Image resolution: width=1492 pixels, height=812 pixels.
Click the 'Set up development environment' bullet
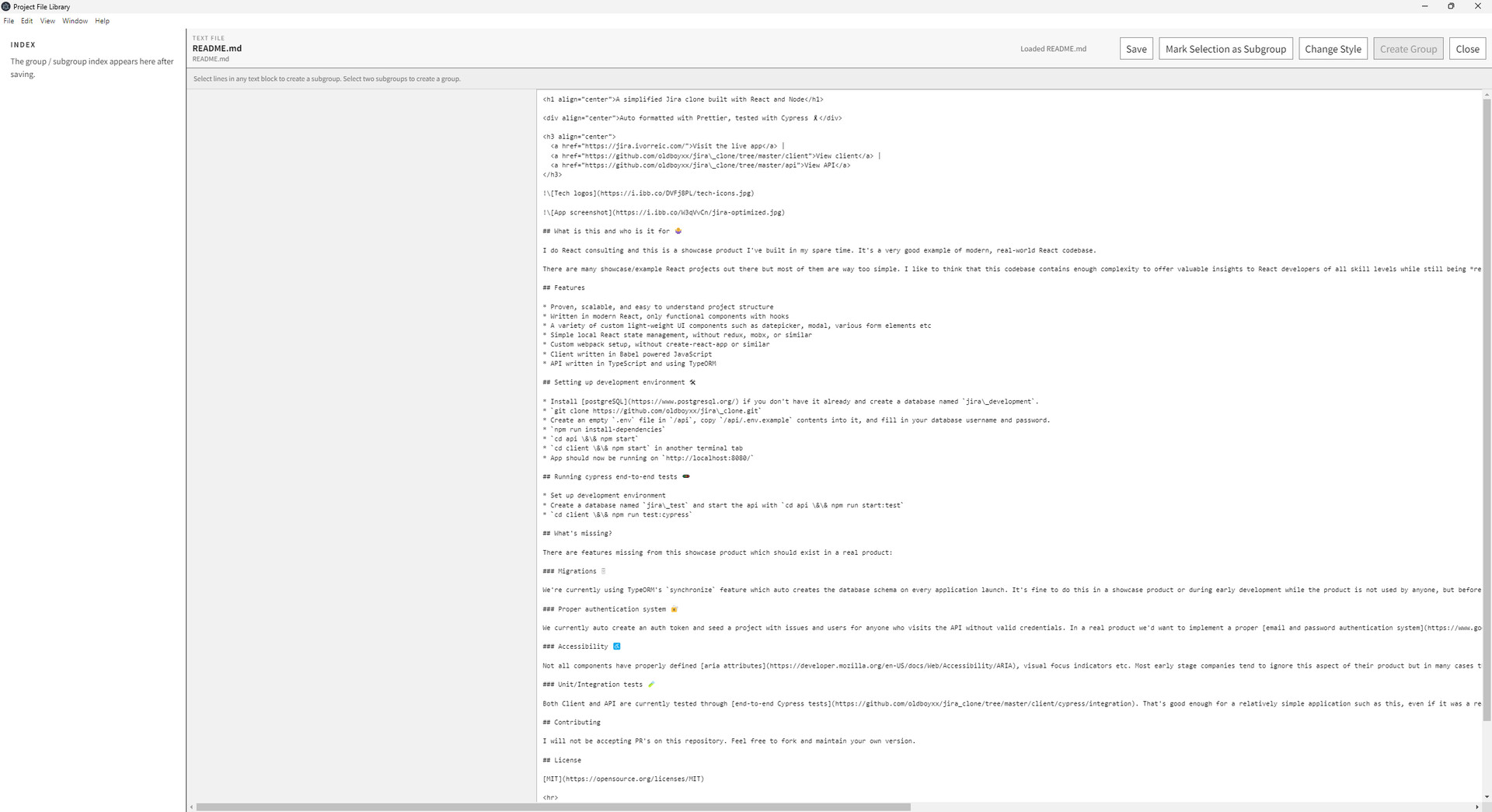pos(604,495)
